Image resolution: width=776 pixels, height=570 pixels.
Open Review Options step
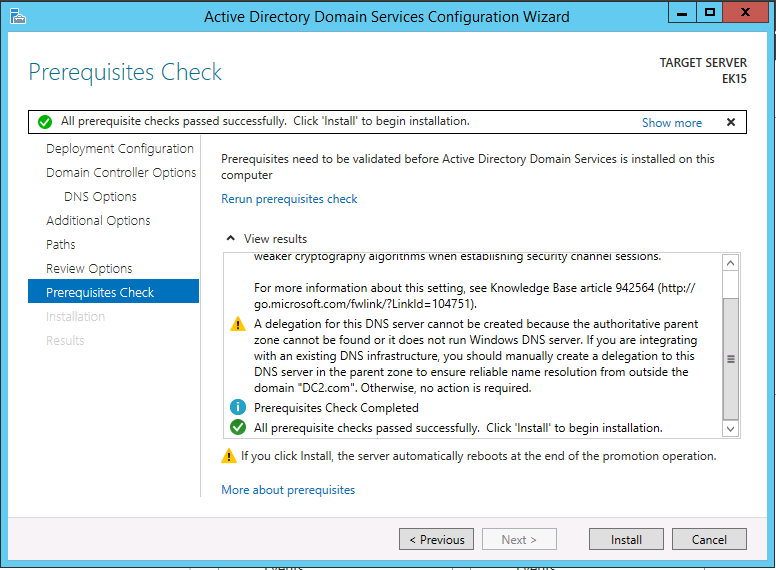(89, 269)
